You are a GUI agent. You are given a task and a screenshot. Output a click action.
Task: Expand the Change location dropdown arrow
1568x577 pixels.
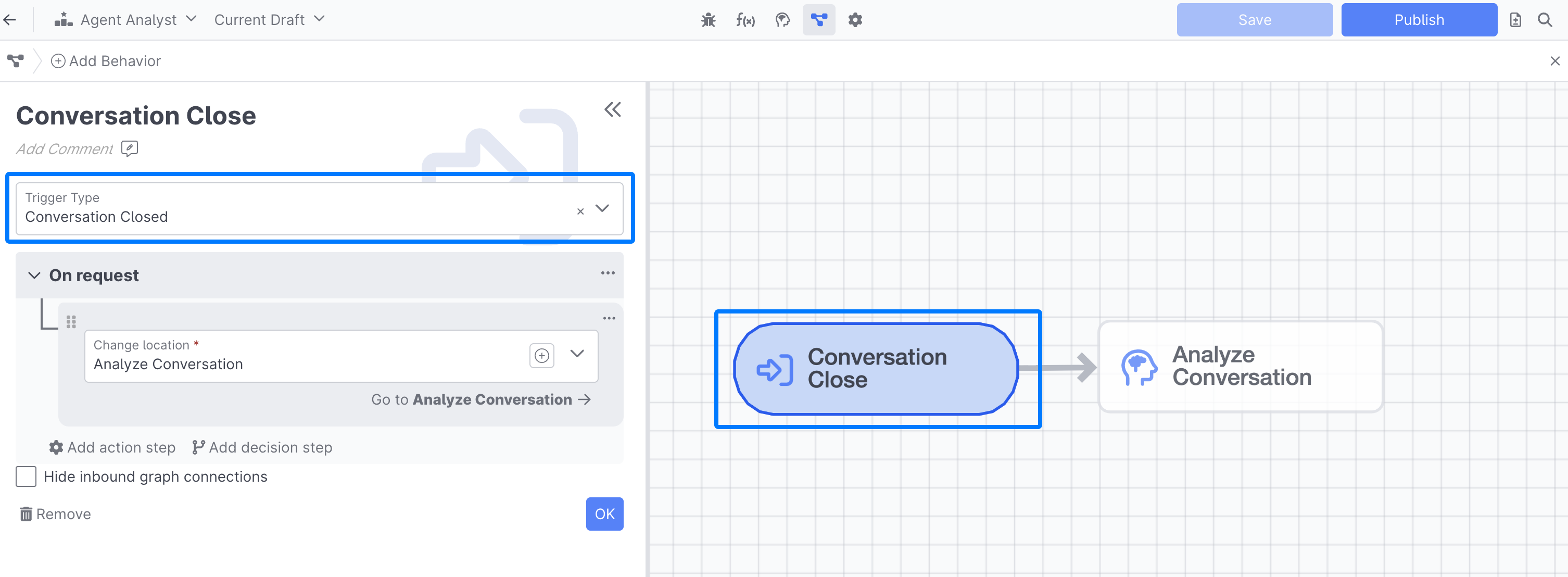pyautogui.click(x=577, y=354)
